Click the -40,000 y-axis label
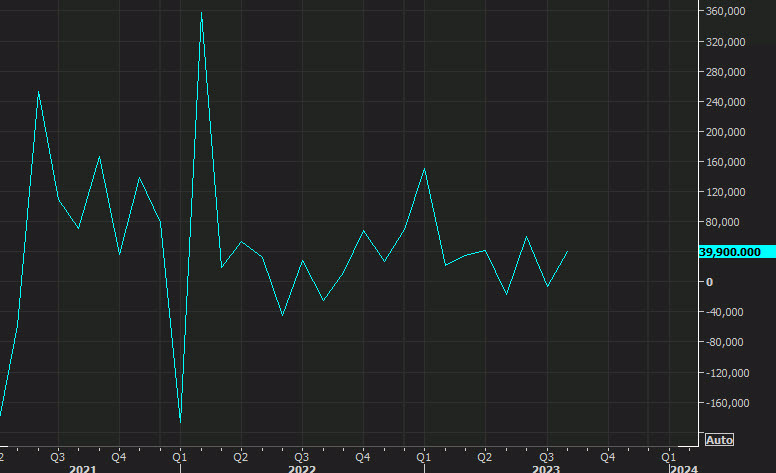776x473 pixels. (x=727, y=312)
